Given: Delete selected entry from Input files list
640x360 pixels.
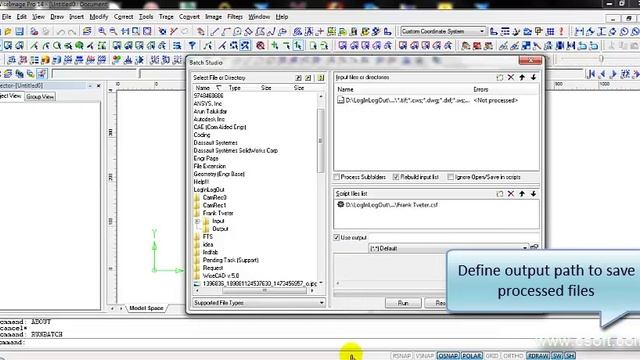Looking at the screenshot, I should pyautogui.click(x=511, y=78).
